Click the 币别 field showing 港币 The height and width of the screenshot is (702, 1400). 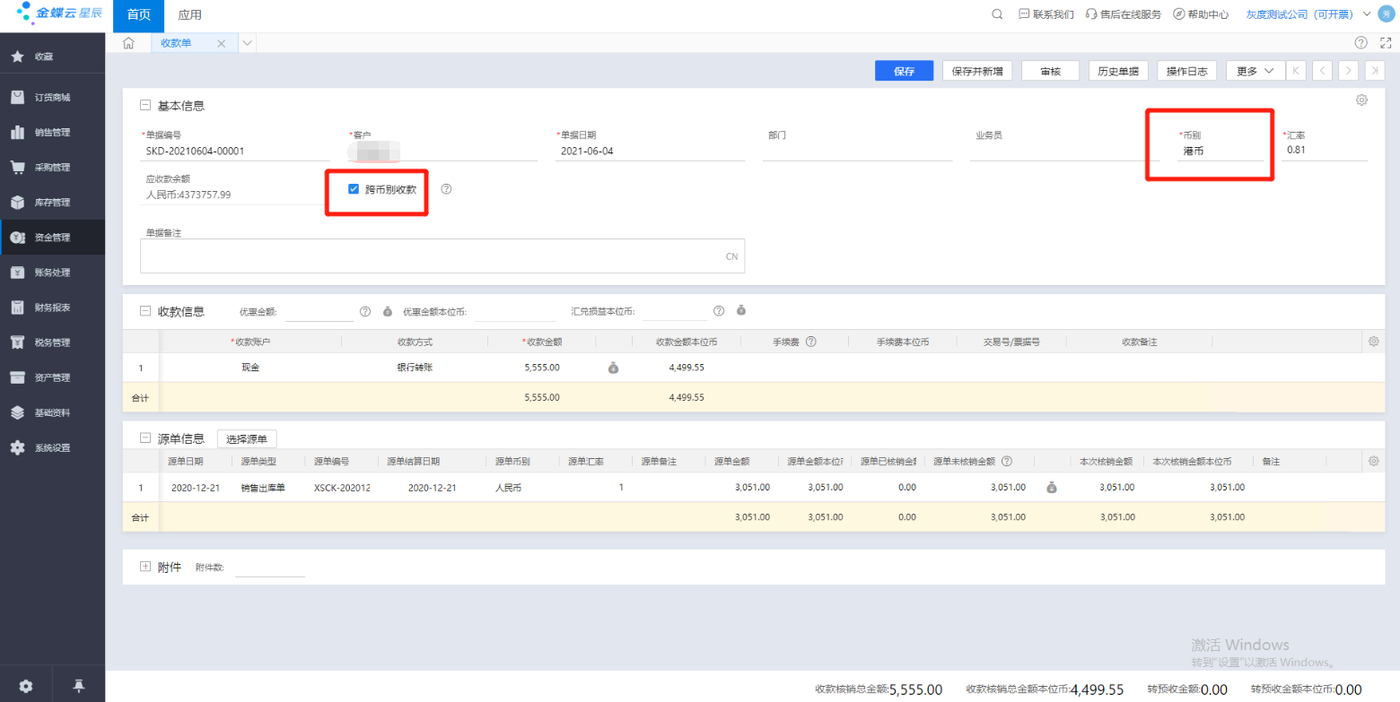1221,151
